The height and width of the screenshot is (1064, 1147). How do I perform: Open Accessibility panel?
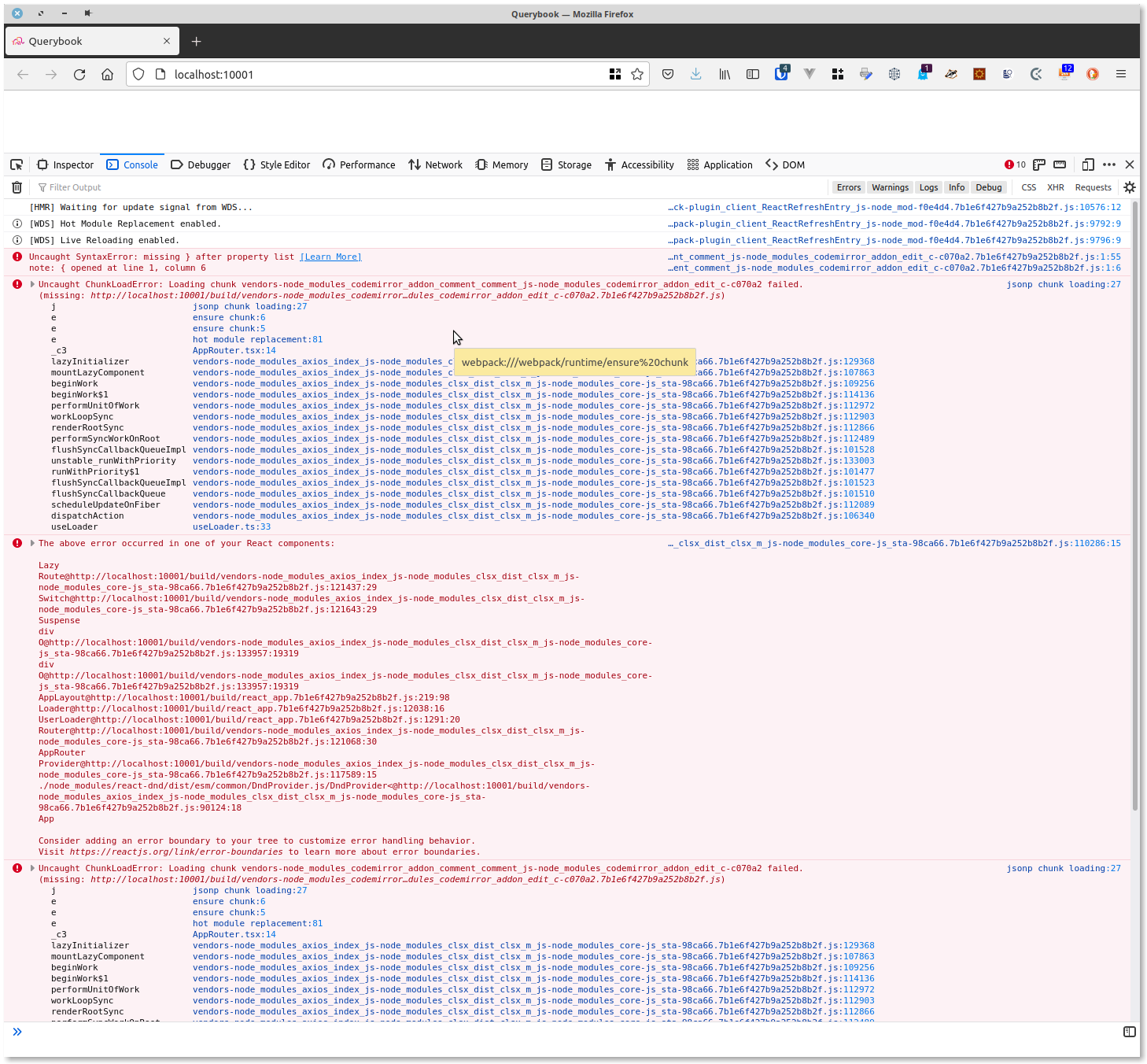pyautogui.click(x=640, y=164)
